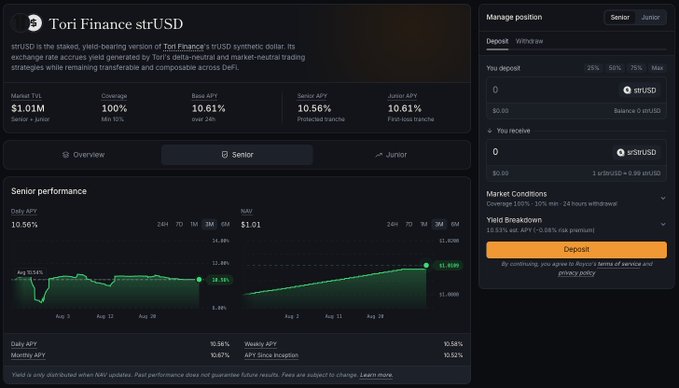Select 6M range on NAV chart
679x388 pixels.
tap(455, 224)
